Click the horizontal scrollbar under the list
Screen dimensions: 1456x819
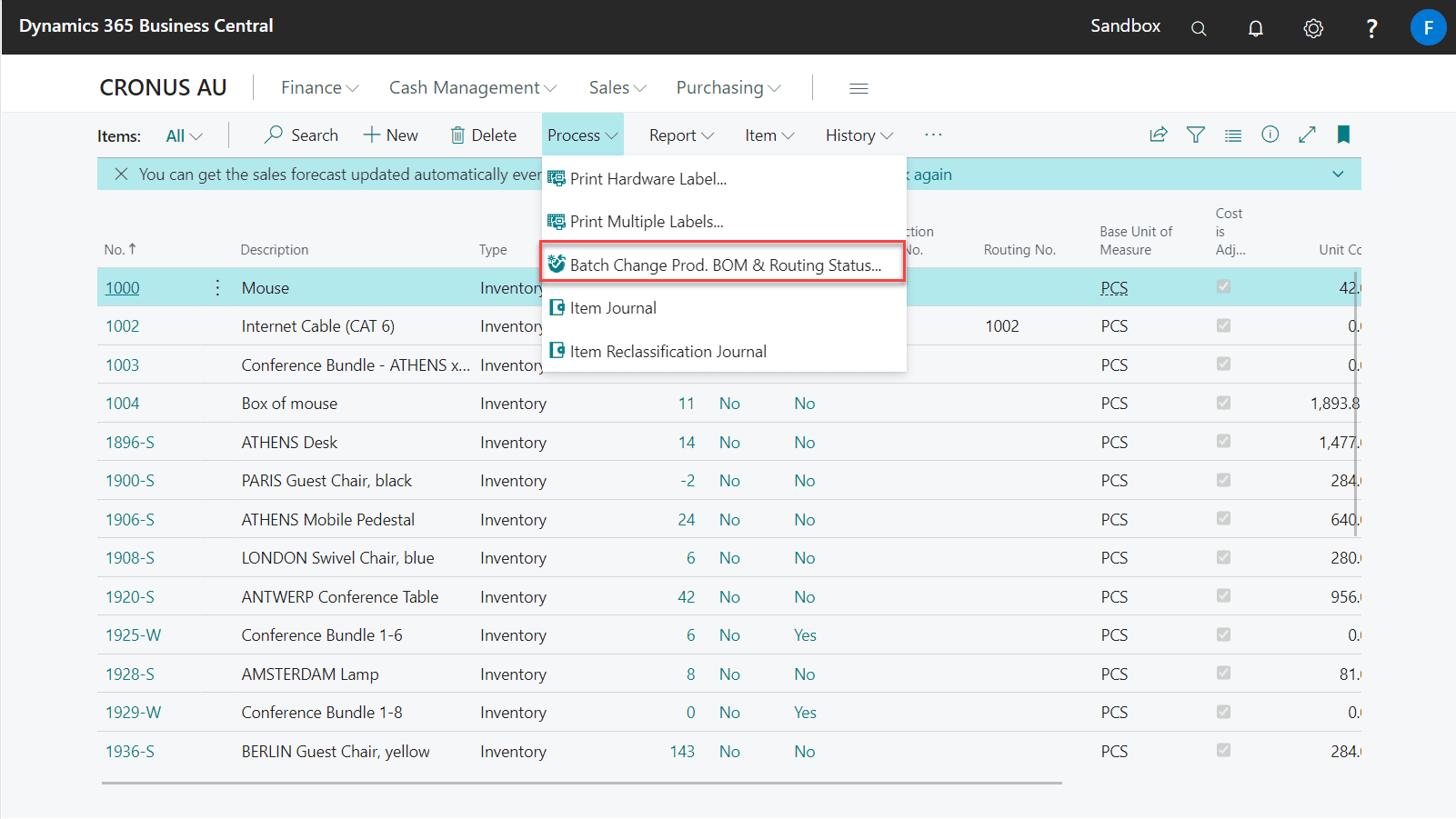point(582,783)
